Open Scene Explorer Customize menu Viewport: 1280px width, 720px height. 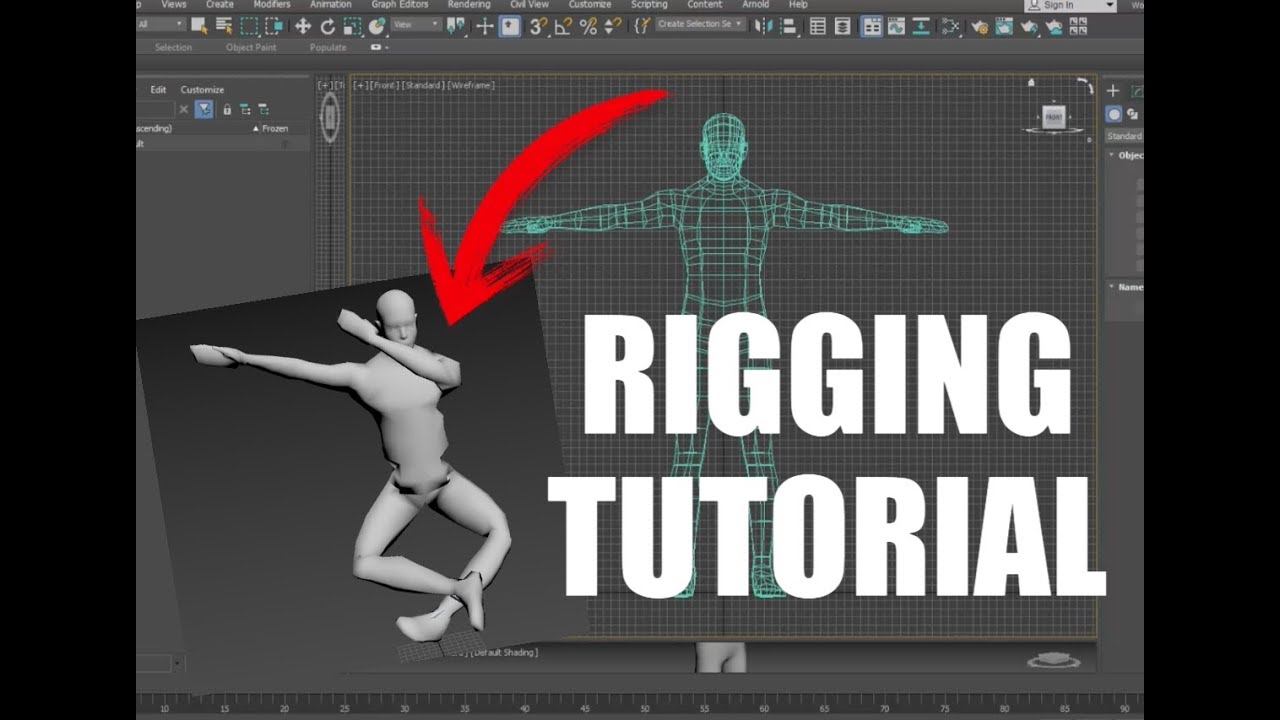pos(202,90)
